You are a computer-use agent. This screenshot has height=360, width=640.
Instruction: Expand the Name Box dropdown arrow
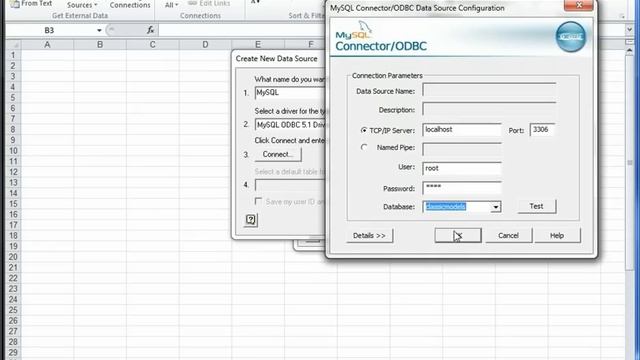(x=99, y=30)
